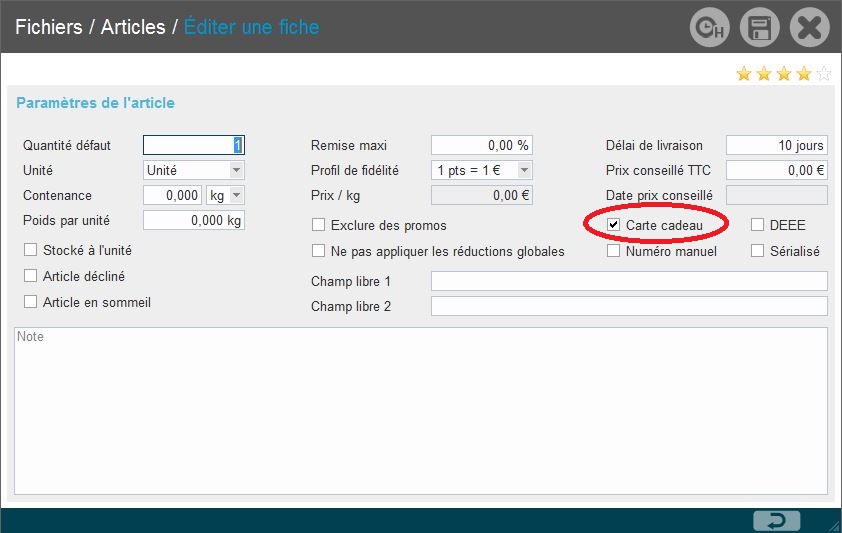Click the Prix / kg field
This screenshot has width=842, height=533.
[482, 195]
